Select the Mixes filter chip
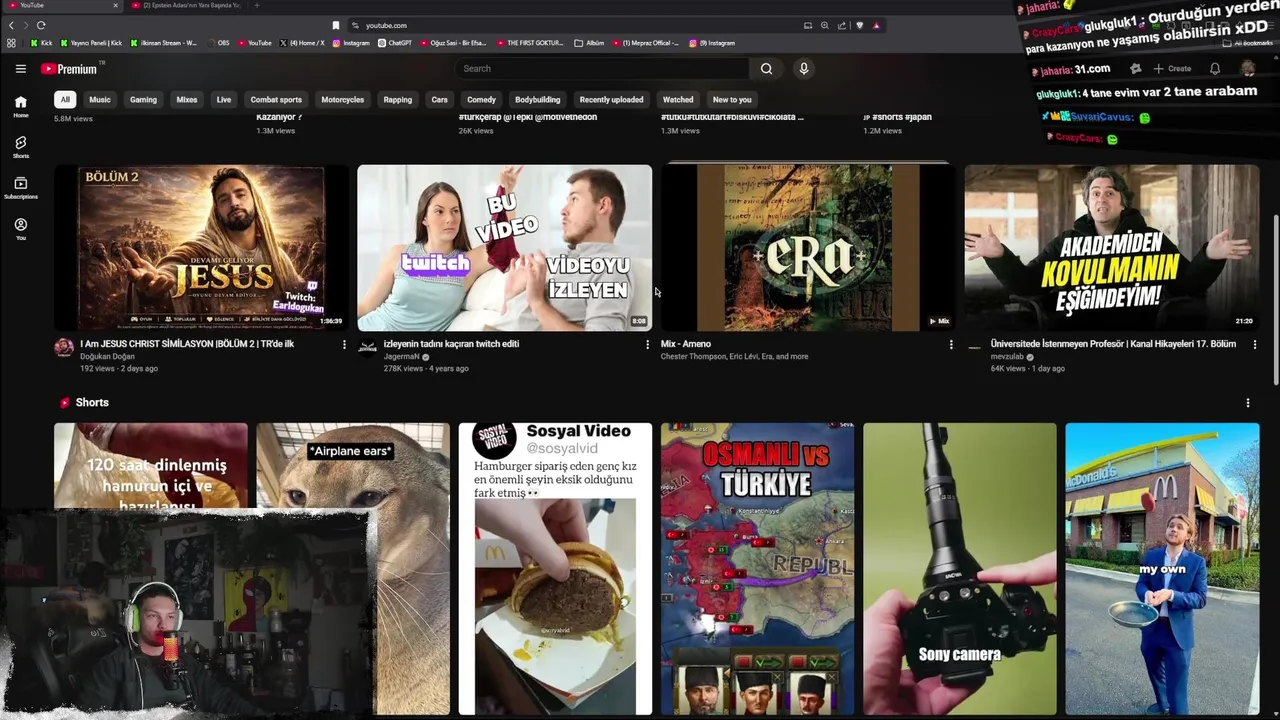Screen dimensions: 1280x720 coord(187,100)
